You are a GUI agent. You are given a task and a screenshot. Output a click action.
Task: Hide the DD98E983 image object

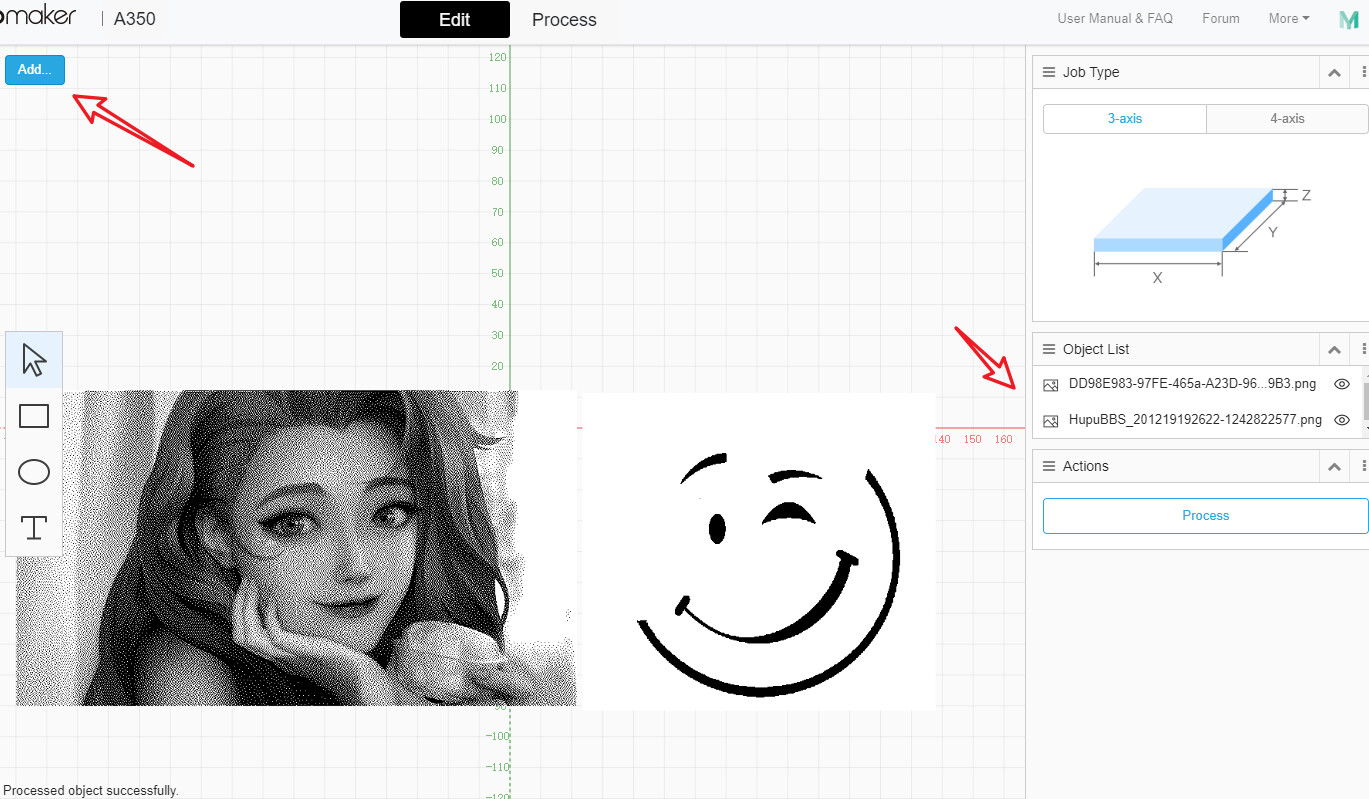pos(1341,383)
